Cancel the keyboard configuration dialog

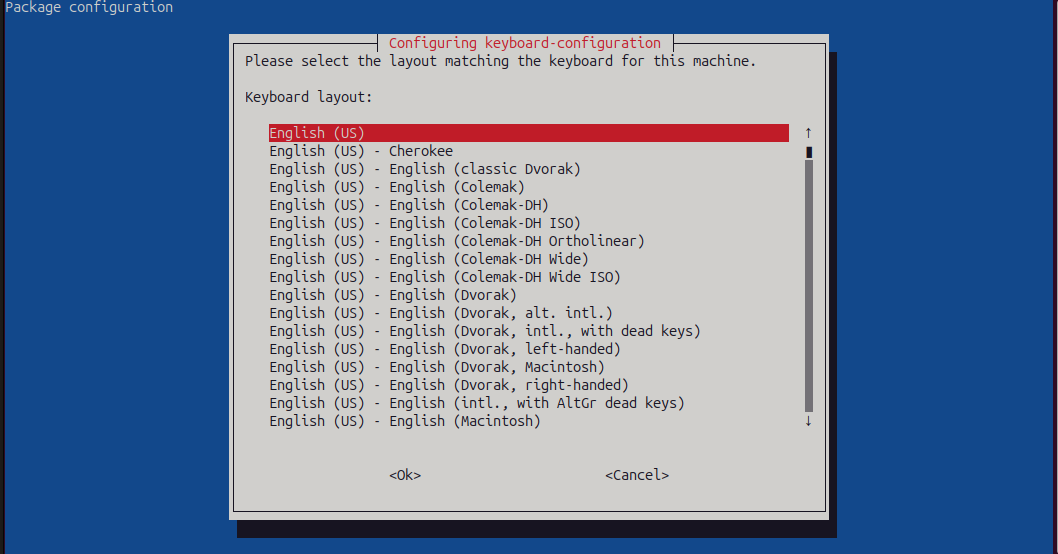pos(637,475)
